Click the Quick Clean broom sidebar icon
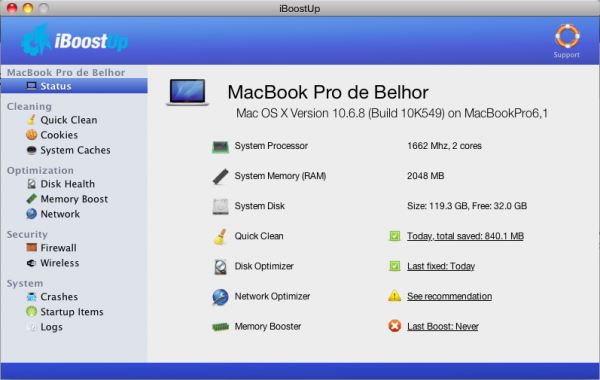This screenshot has width=600, height=380. click(31, 120)
